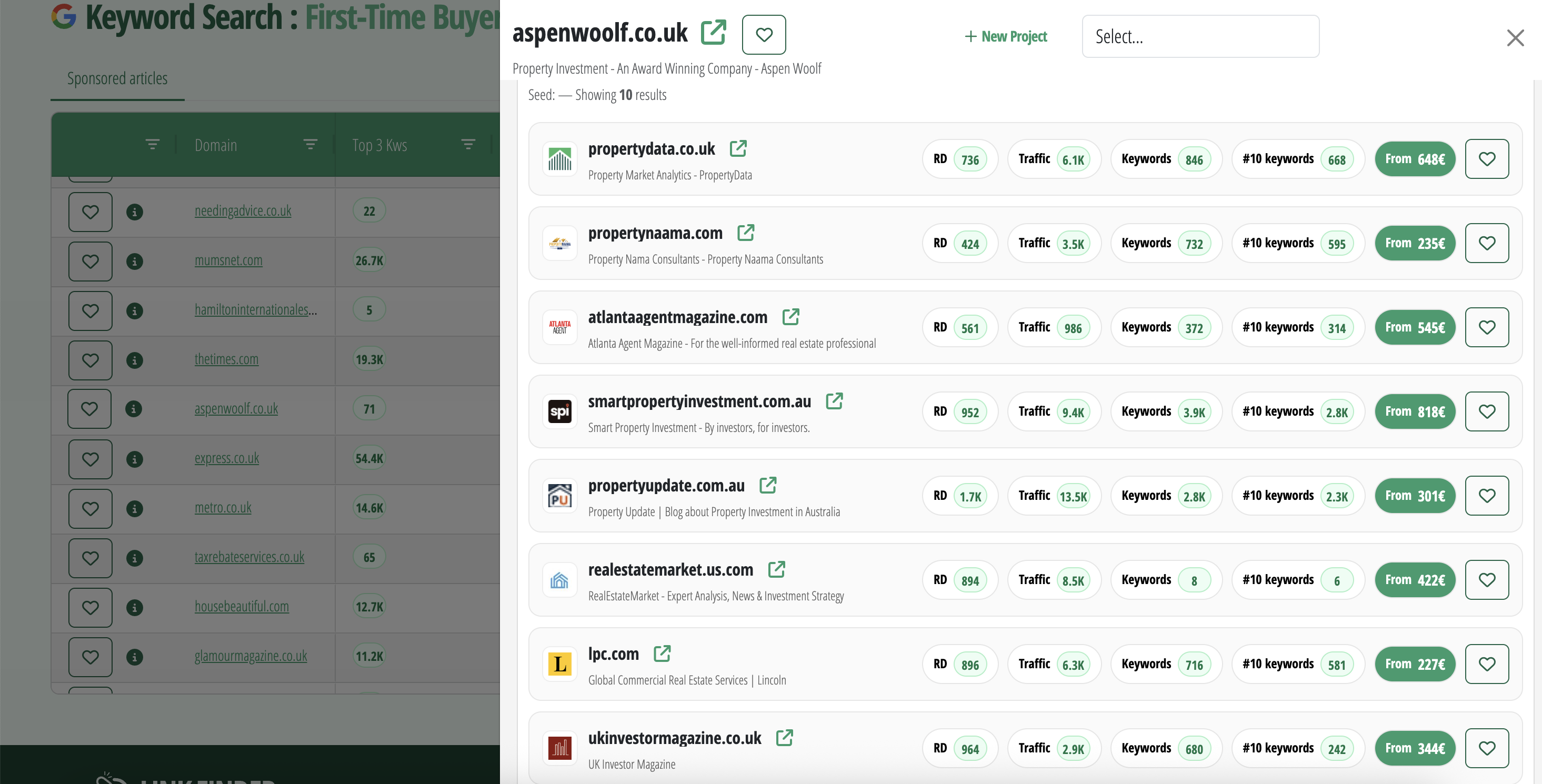Show info for thetimes.com row
This screenshot has height=784, width=1542.
pyautogui.click(x=135, y=360)
